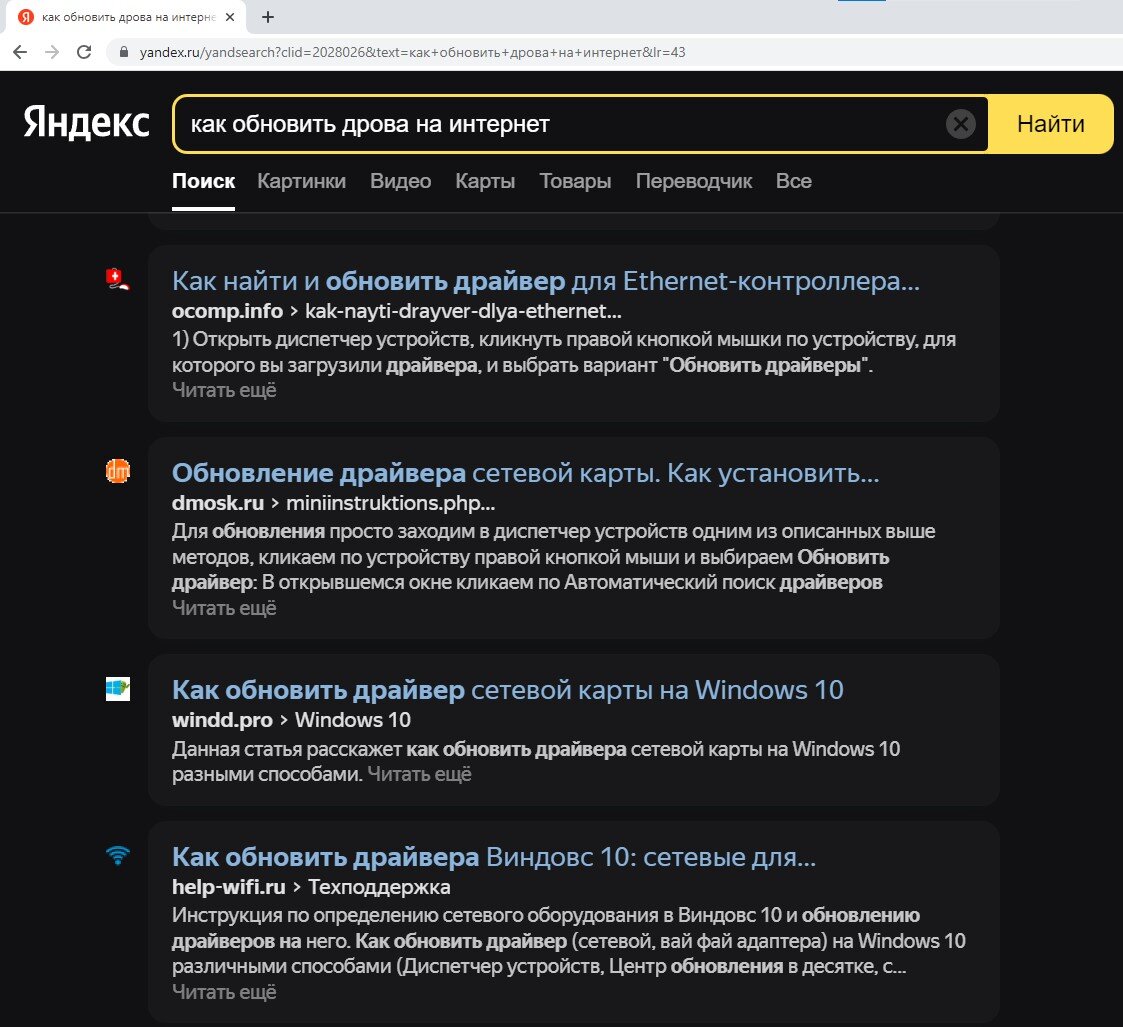Click the windd.pro domain link

(222, 720)
